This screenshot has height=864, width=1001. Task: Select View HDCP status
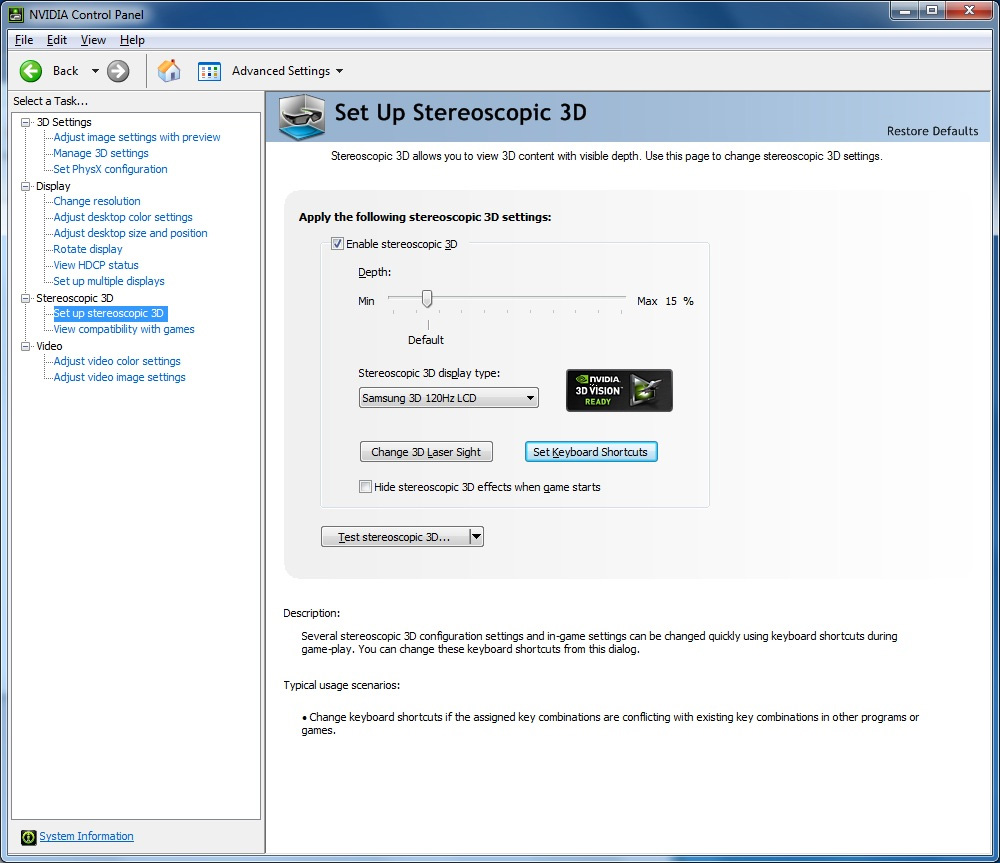96,265
